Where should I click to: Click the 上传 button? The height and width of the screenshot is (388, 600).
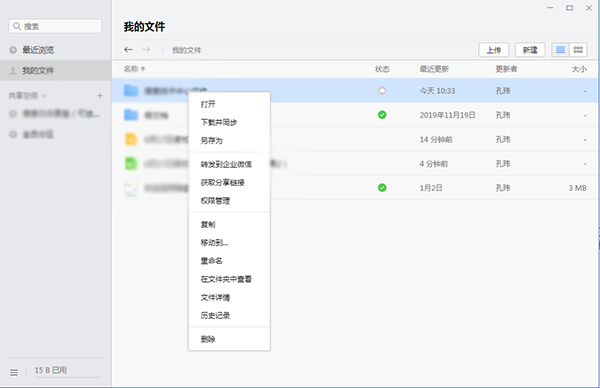click(494, 50)
